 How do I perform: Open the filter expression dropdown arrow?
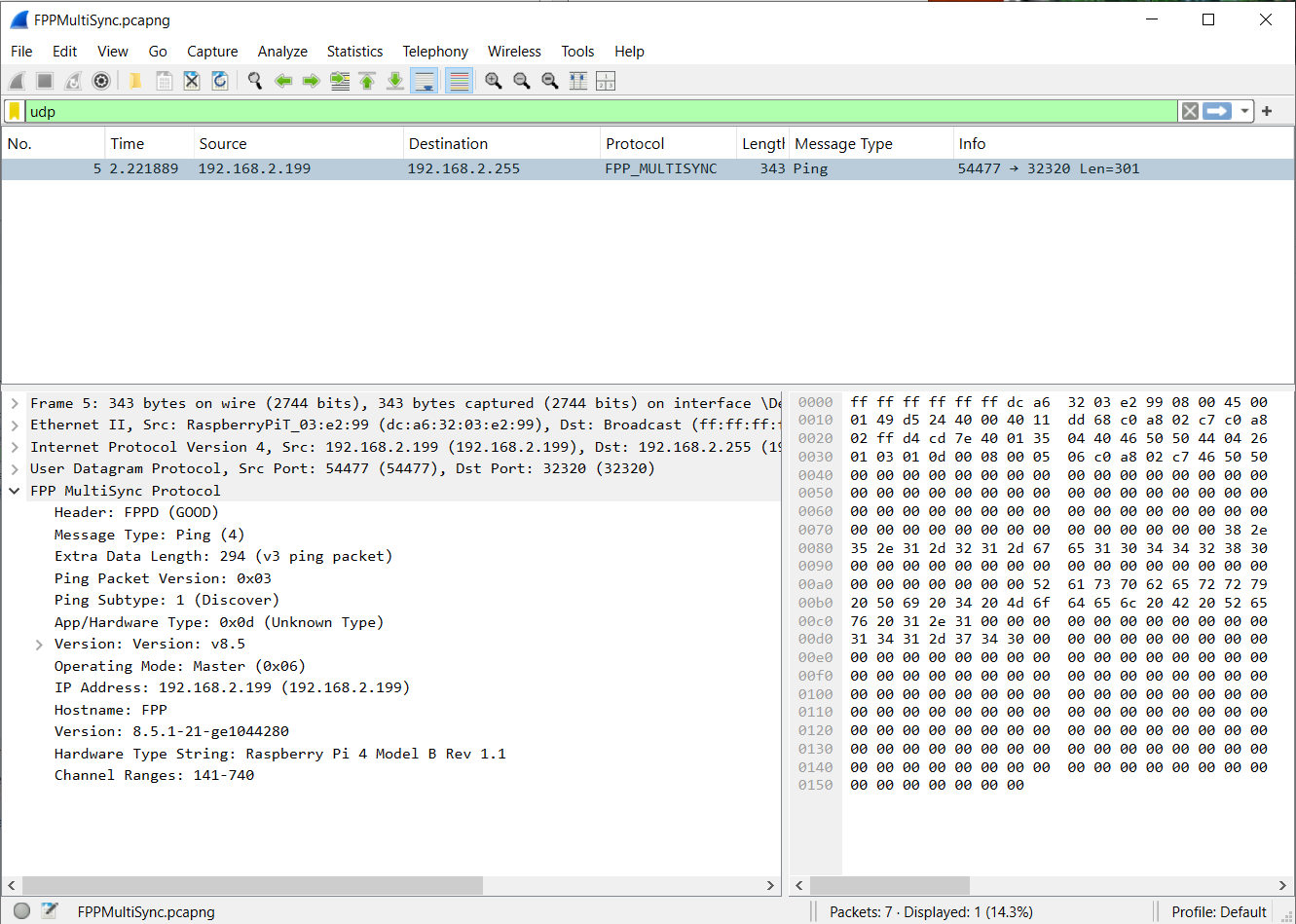(1247, 111)
